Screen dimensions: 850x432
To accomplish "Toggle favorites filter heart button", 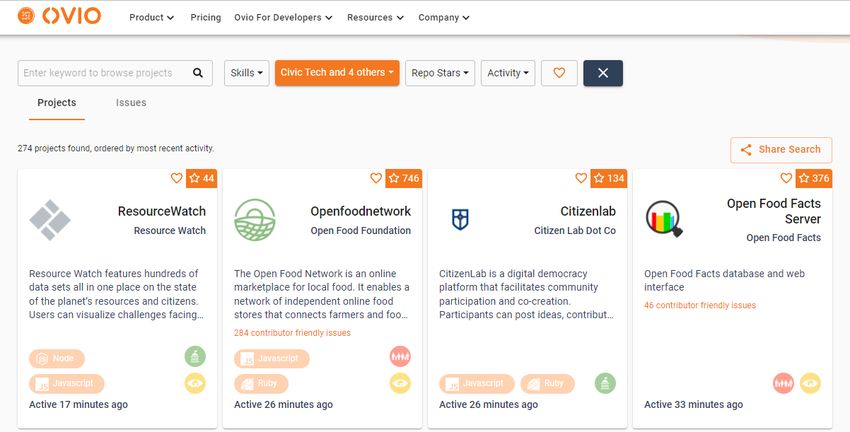I will 559,73.
